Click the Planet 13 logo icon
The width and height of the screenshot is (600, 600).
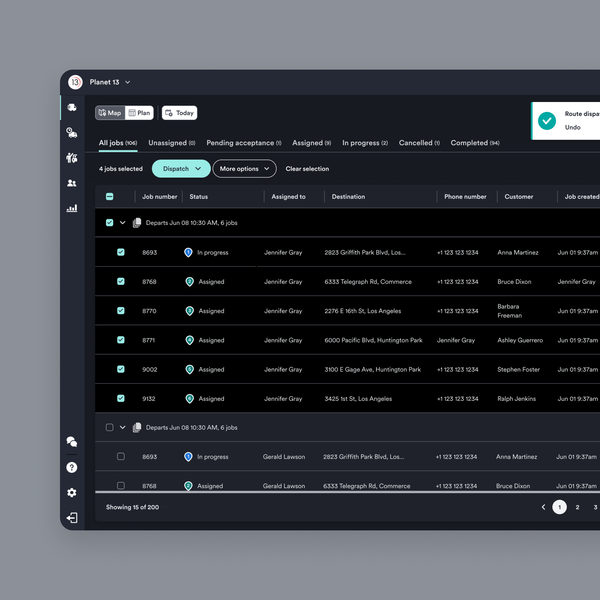tap(75, 82)
